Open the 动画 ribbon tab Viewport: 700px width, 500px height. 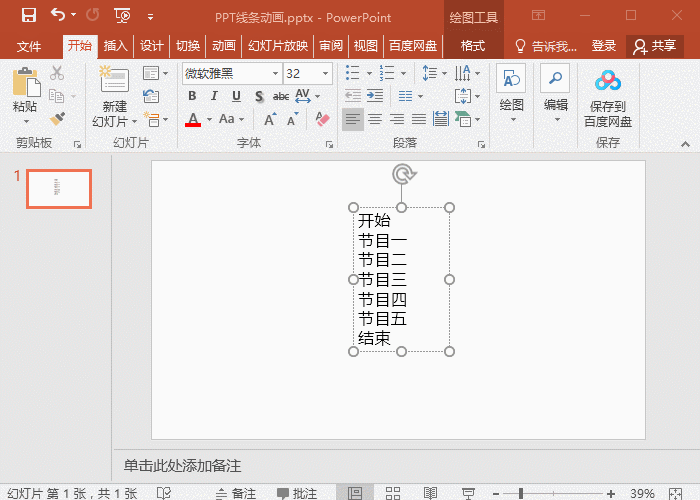(224, 46)
